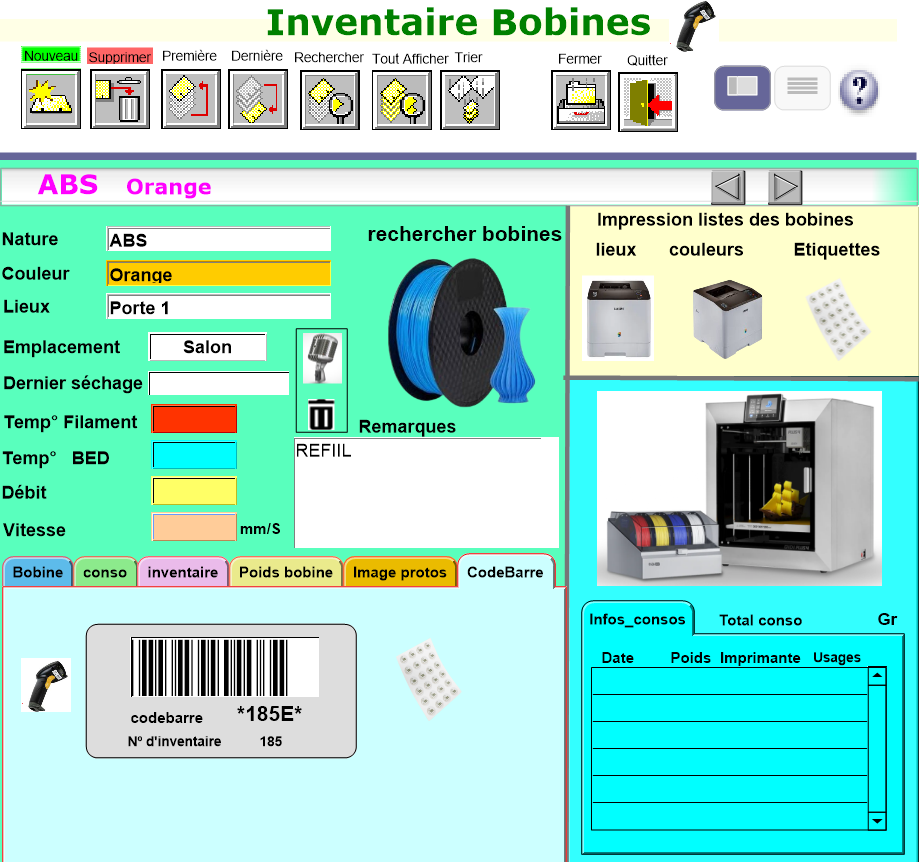919x862 pixels.
Task: Open the conso tab
Action: [105, 572]
